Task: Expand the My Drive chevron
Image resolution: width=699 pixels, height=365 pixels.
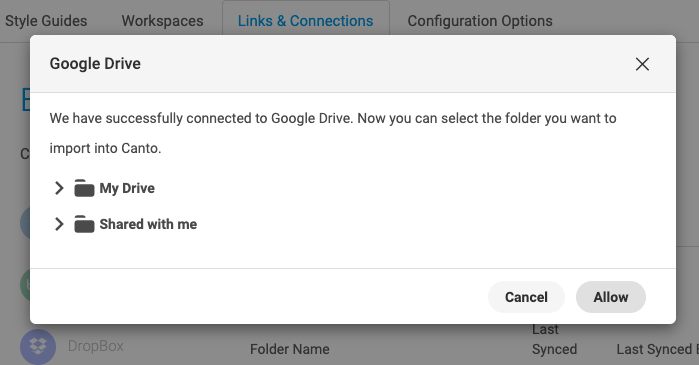Action: point(59,188)
